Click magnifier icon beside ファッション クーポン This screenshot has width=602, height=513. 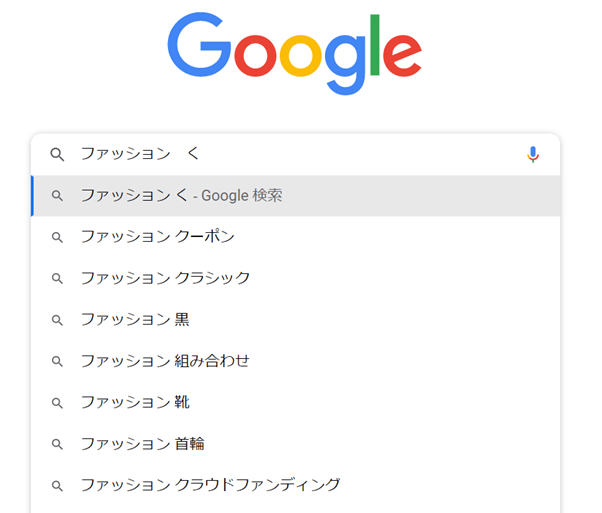click(58, 237)
